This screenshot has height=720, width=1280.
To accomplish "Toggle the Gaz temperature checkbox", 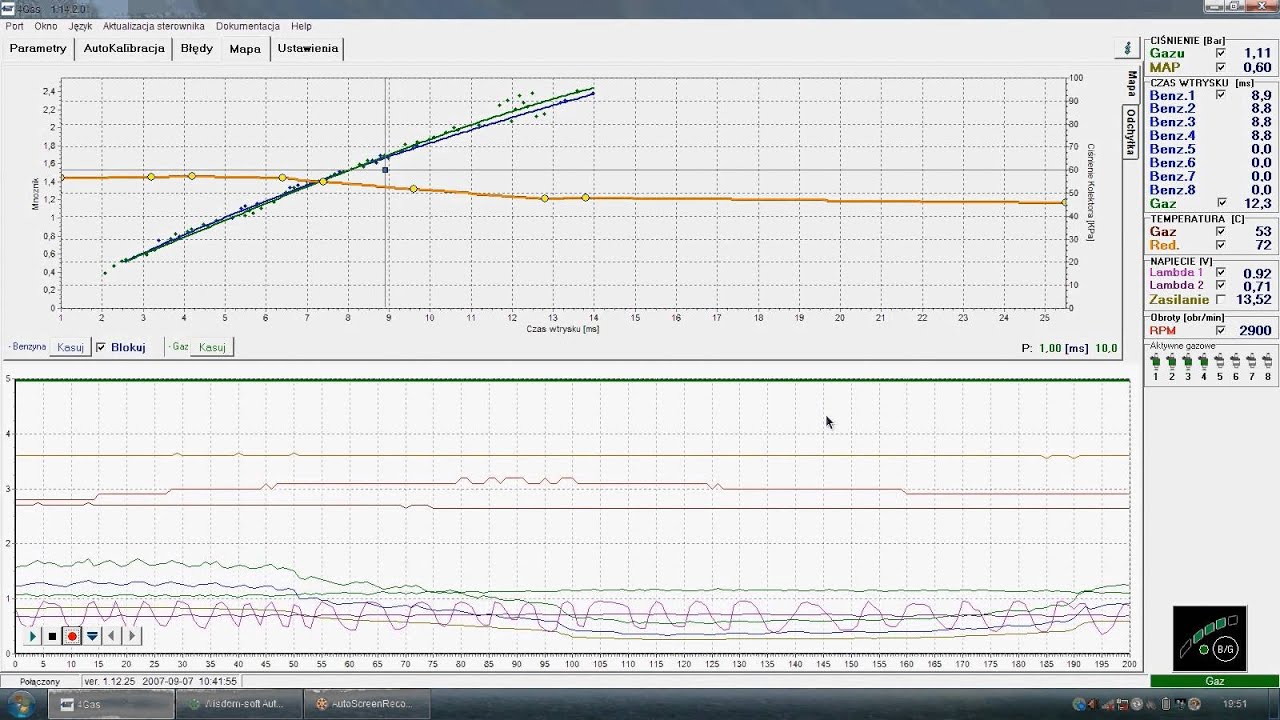I will tap(1220, 231).
